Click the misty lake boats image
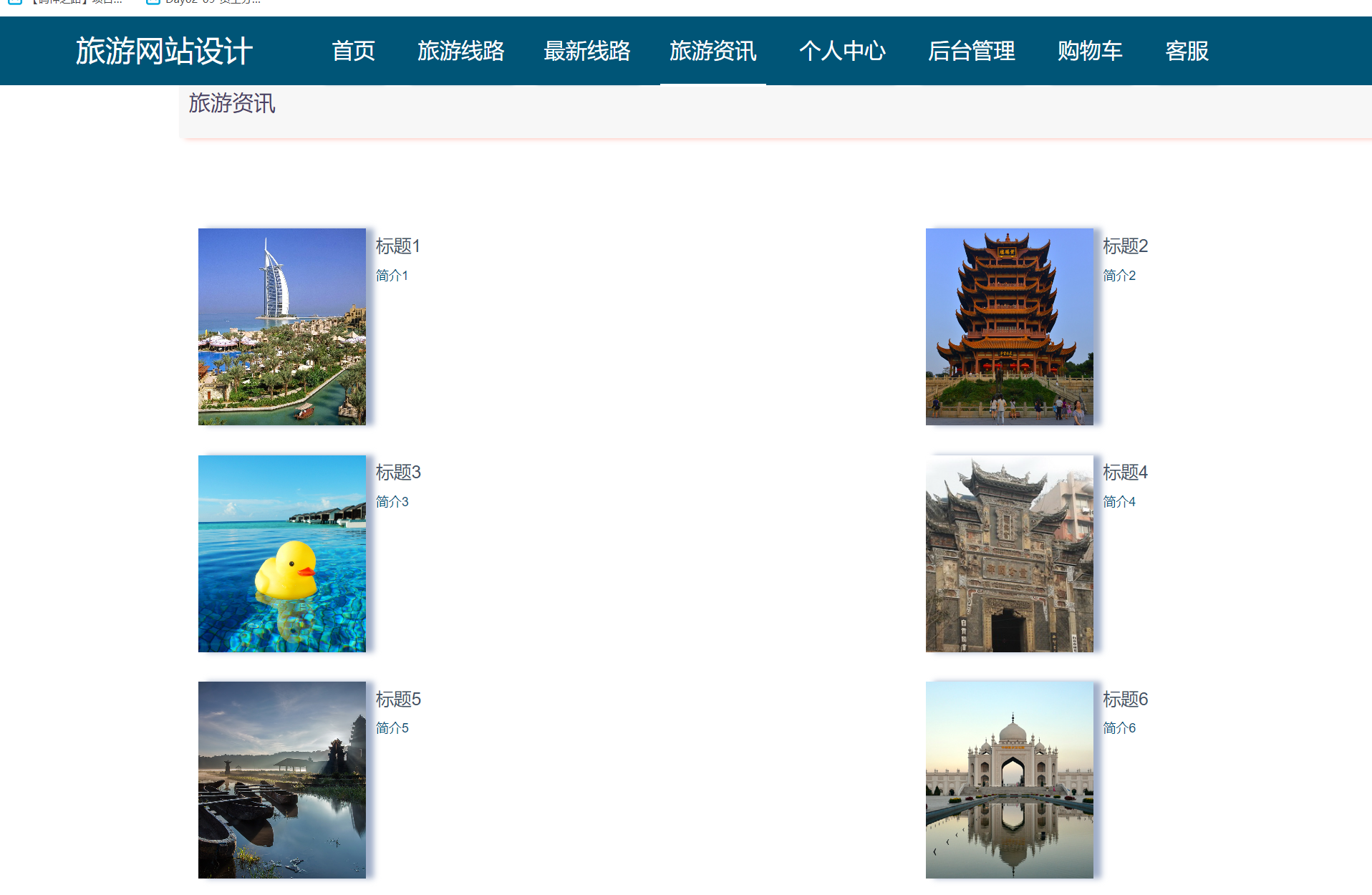 282,780
